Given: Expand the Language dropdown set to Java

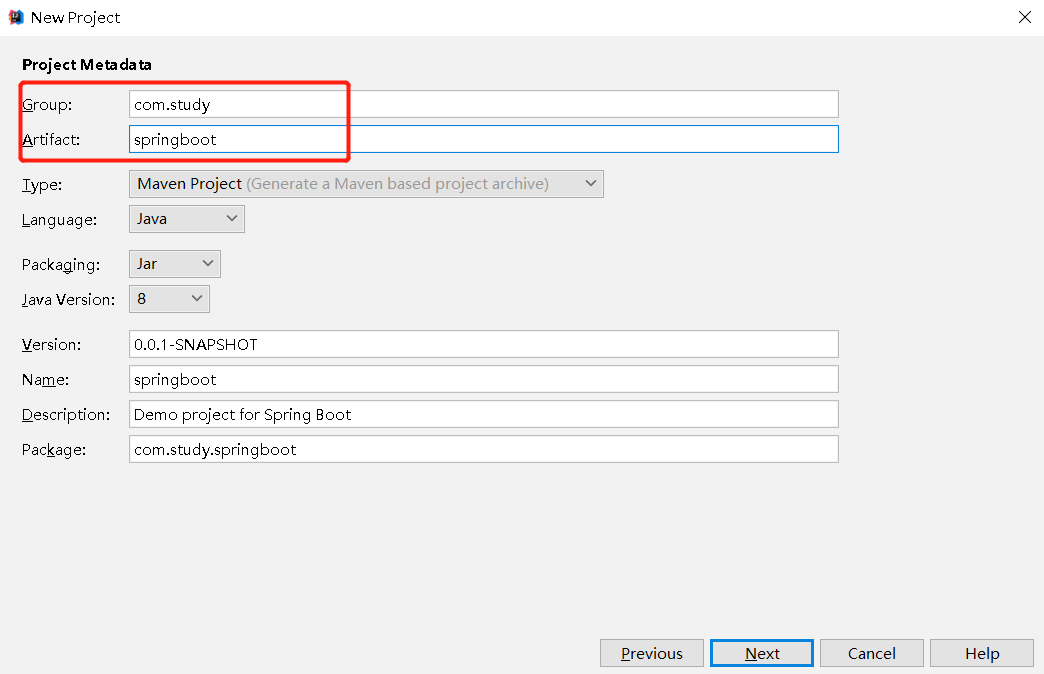Looking at the screenshot, I should (x=187, y=219).
